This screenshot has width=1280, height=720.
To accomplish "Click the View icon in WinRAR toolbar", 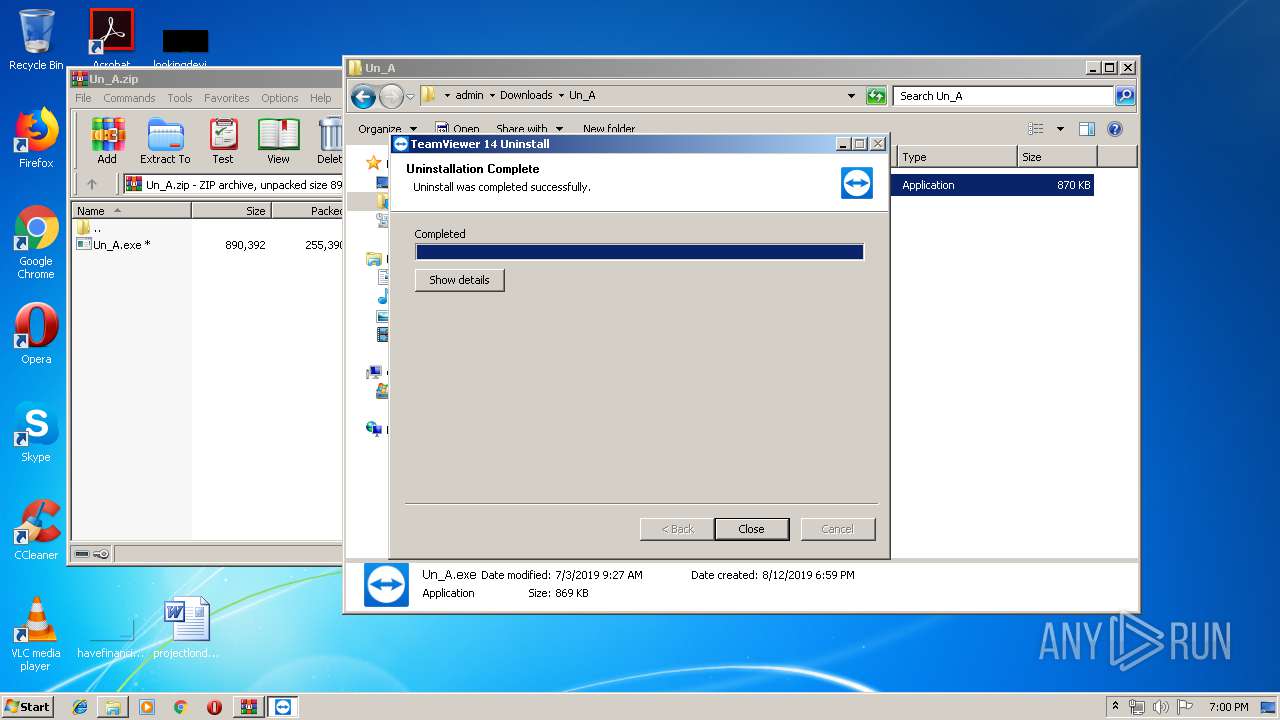I will (278, 141).
